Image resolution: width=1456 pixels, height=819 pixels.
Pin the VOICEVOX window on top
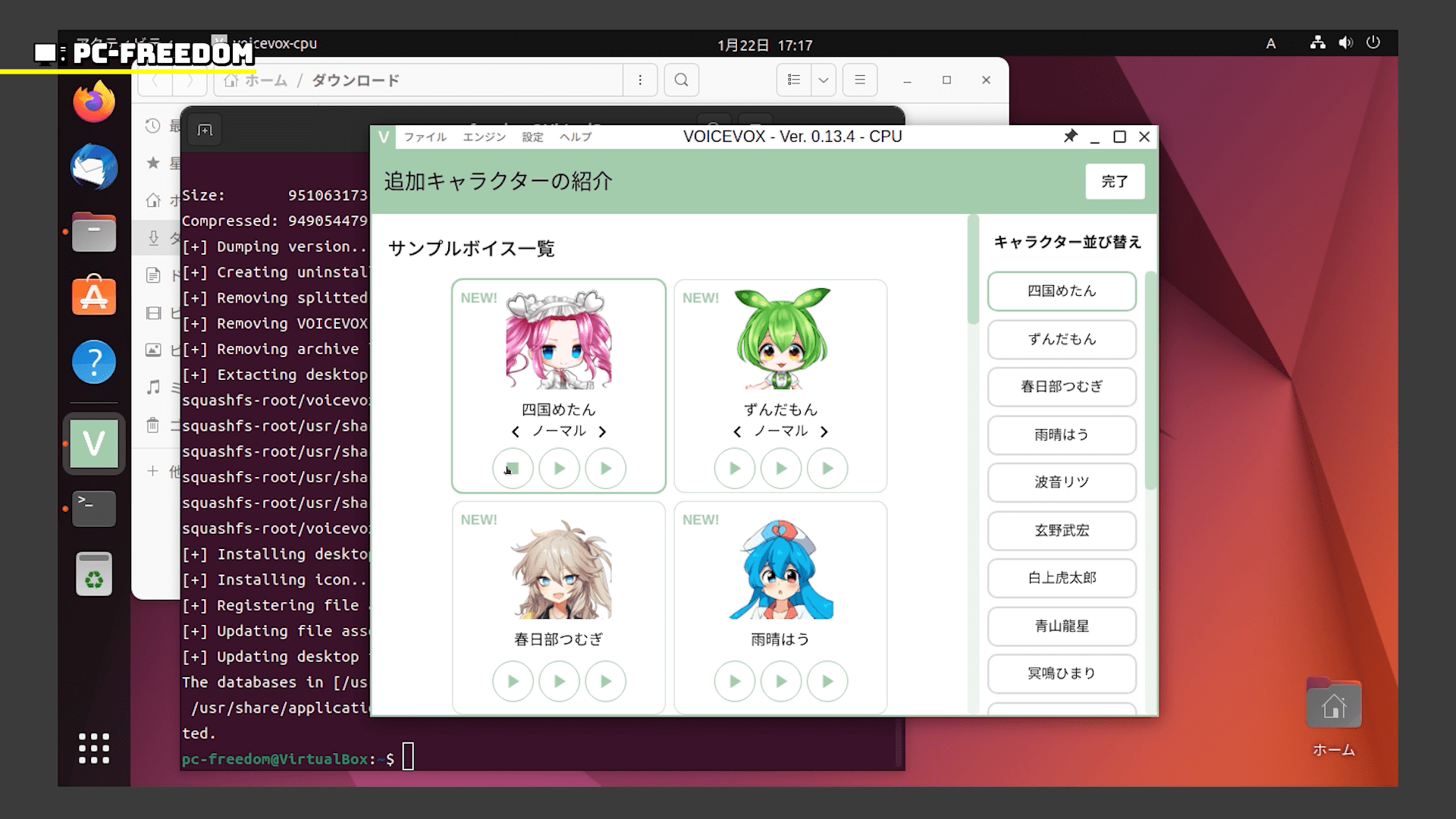1070,136
